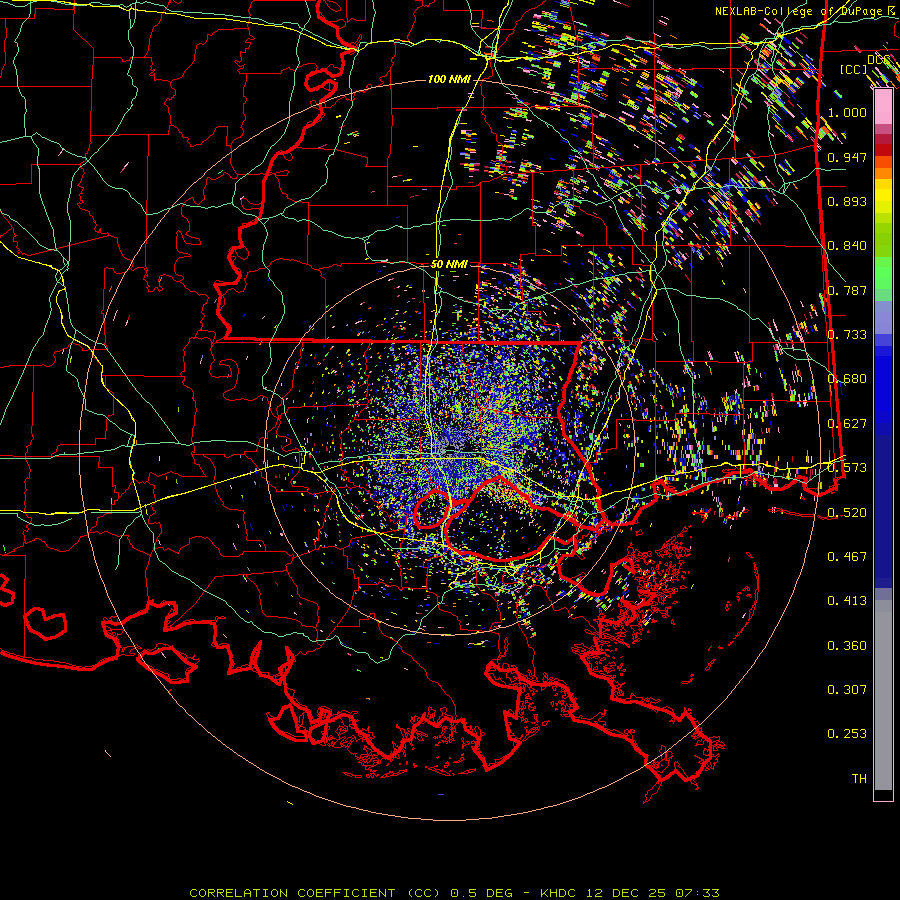Click the '50 NMI' range ring label
Viewport: 900px width, 900px height.
point(449,265)
